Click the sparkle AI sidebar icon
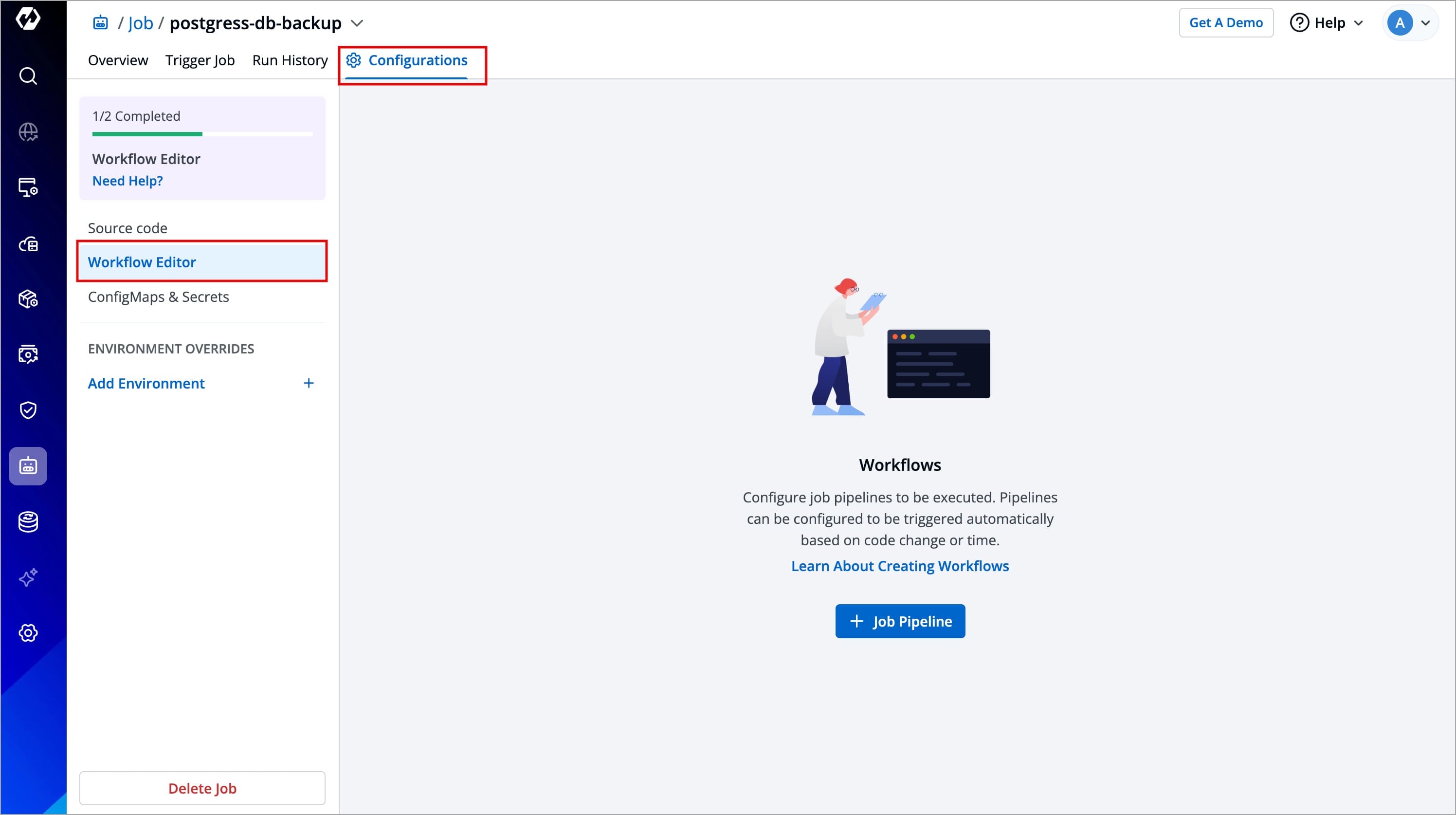1456x815 pixels. pos(28,577)
